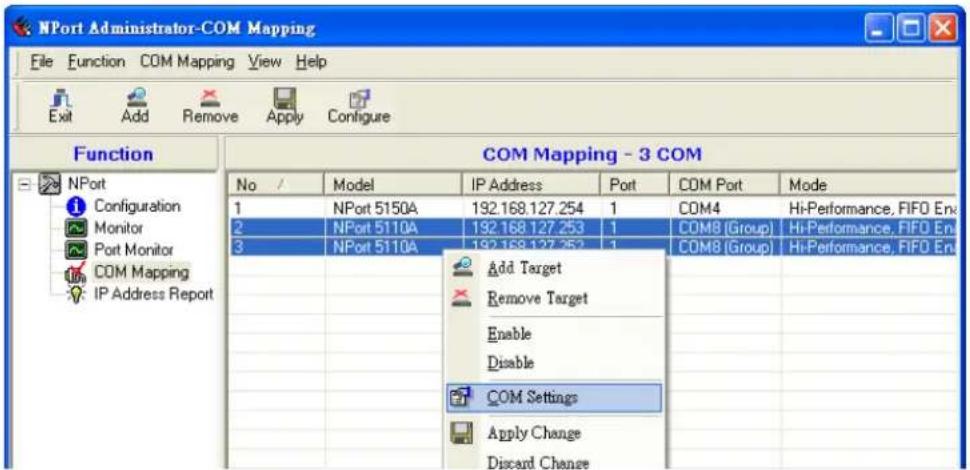Select COM Mapping in the function tree

[x=142, y=273]
